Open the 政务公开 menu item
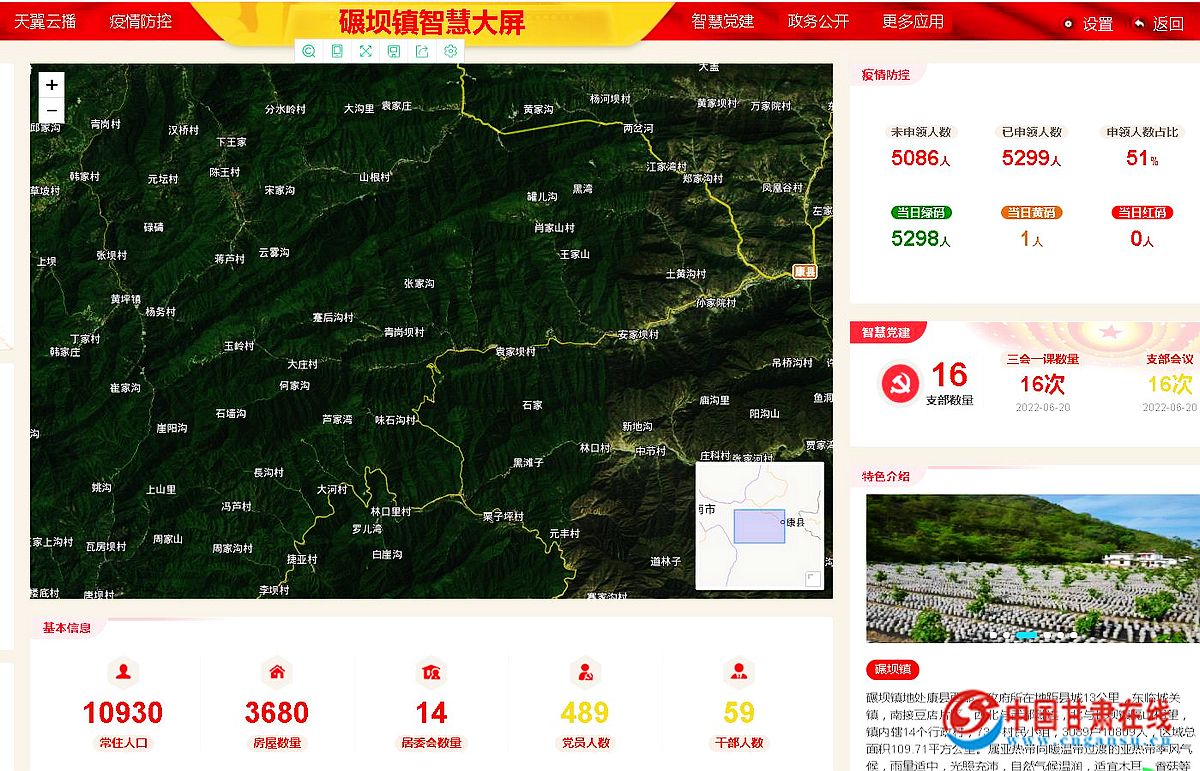This screenshot has height=771, width=1200. pyautogui.click(x=818, y=21)
